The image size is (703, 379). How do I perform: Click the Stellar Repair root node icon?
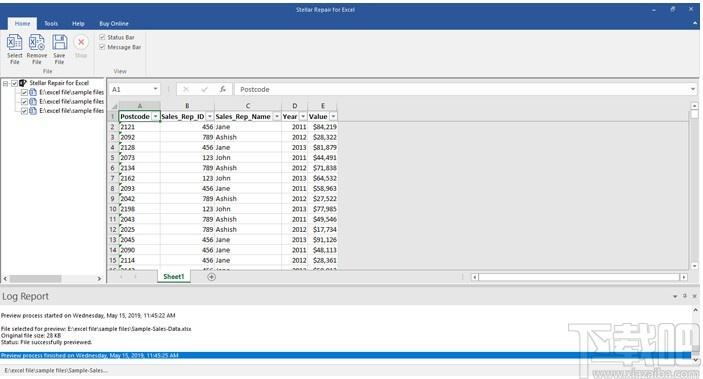23,83
